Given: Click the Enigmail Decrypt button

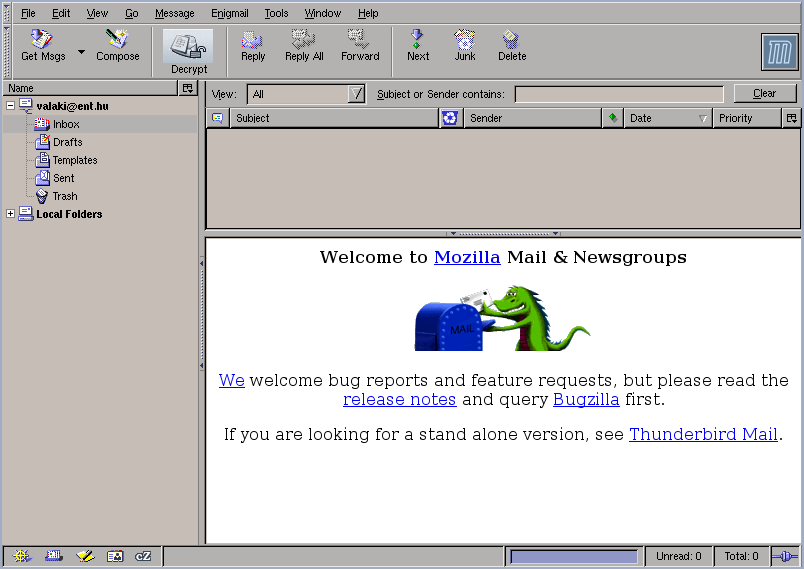Looking at the screenshot, I should pyautogui.click(x=189, y=52).
